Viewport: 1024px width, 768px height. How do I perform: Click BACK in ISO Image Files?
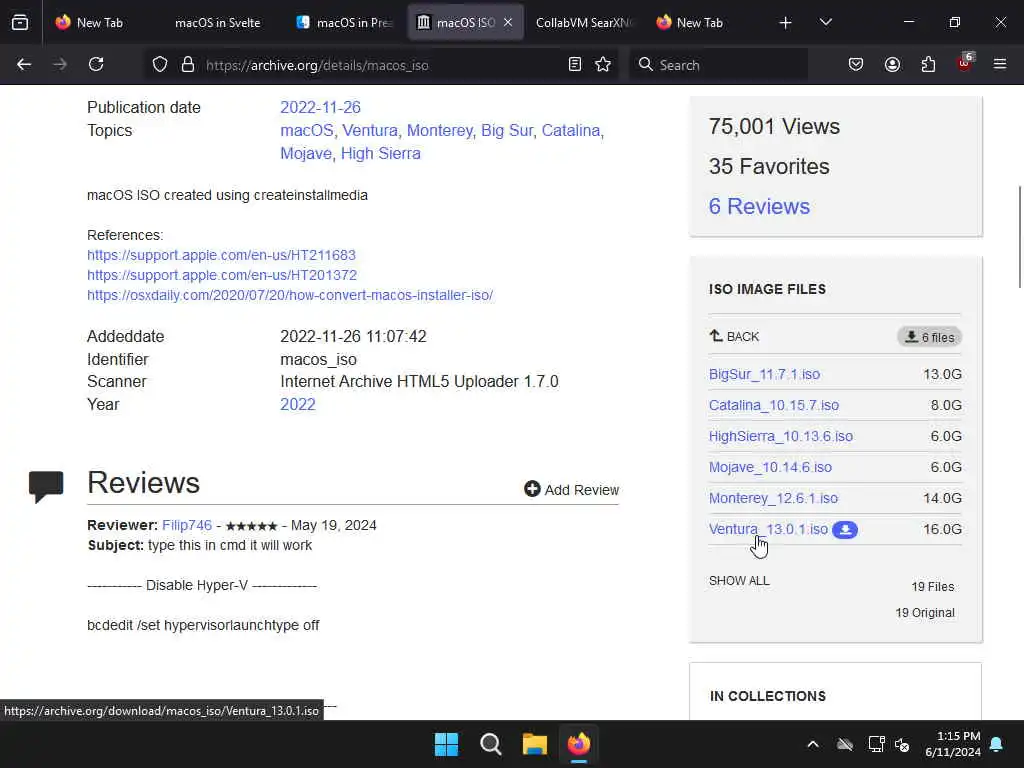pos(735,336)
